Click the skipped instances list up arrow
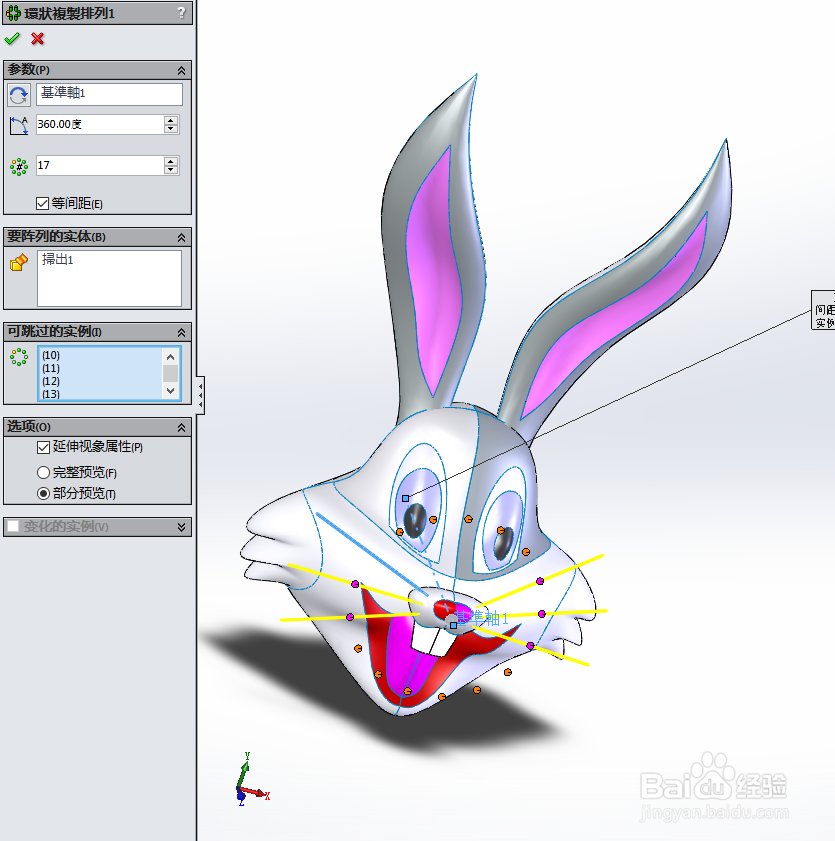Screen dimensions: 835x841 pyautogui.click(x=171, y=357)
